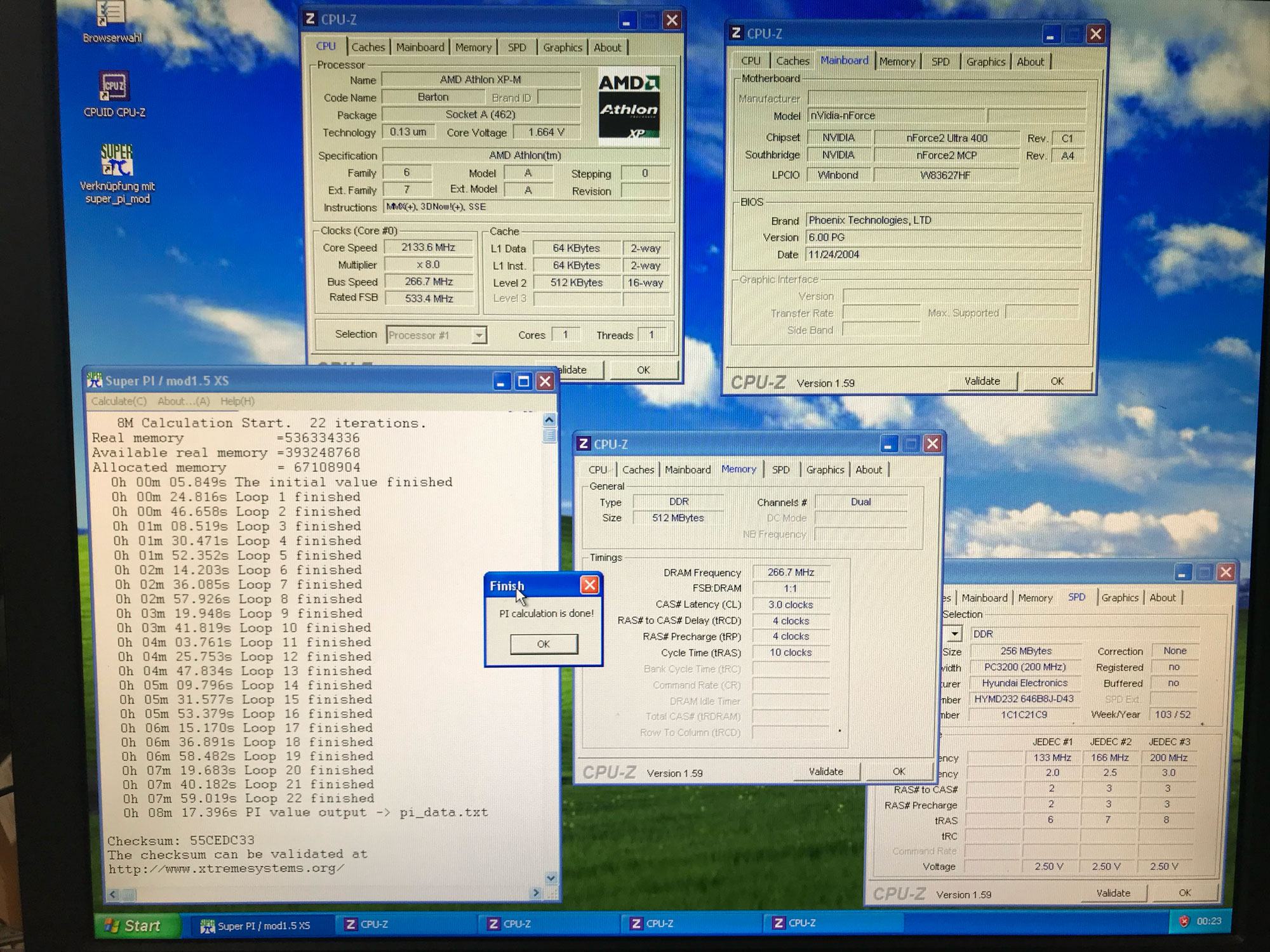
Task: Minimize the Super PI window
Action: tap(502, 381)
